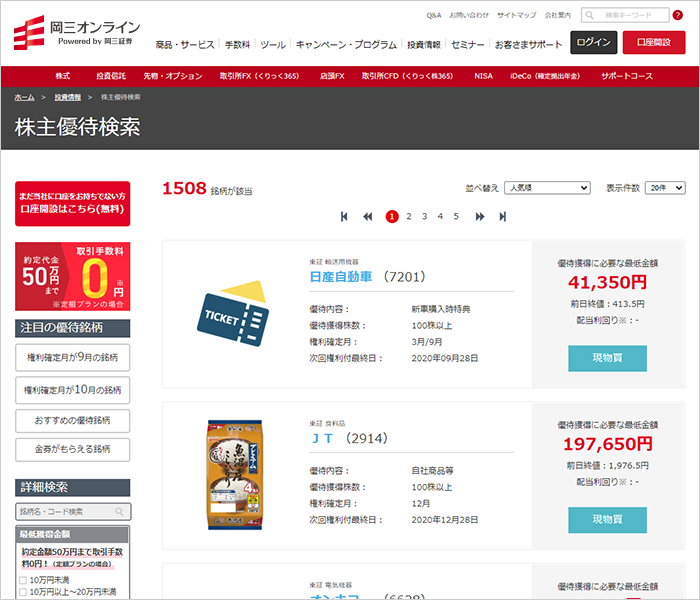Open お客さまサポート menu
Viewport: 700px width, 600px height.
coord(528,45)
